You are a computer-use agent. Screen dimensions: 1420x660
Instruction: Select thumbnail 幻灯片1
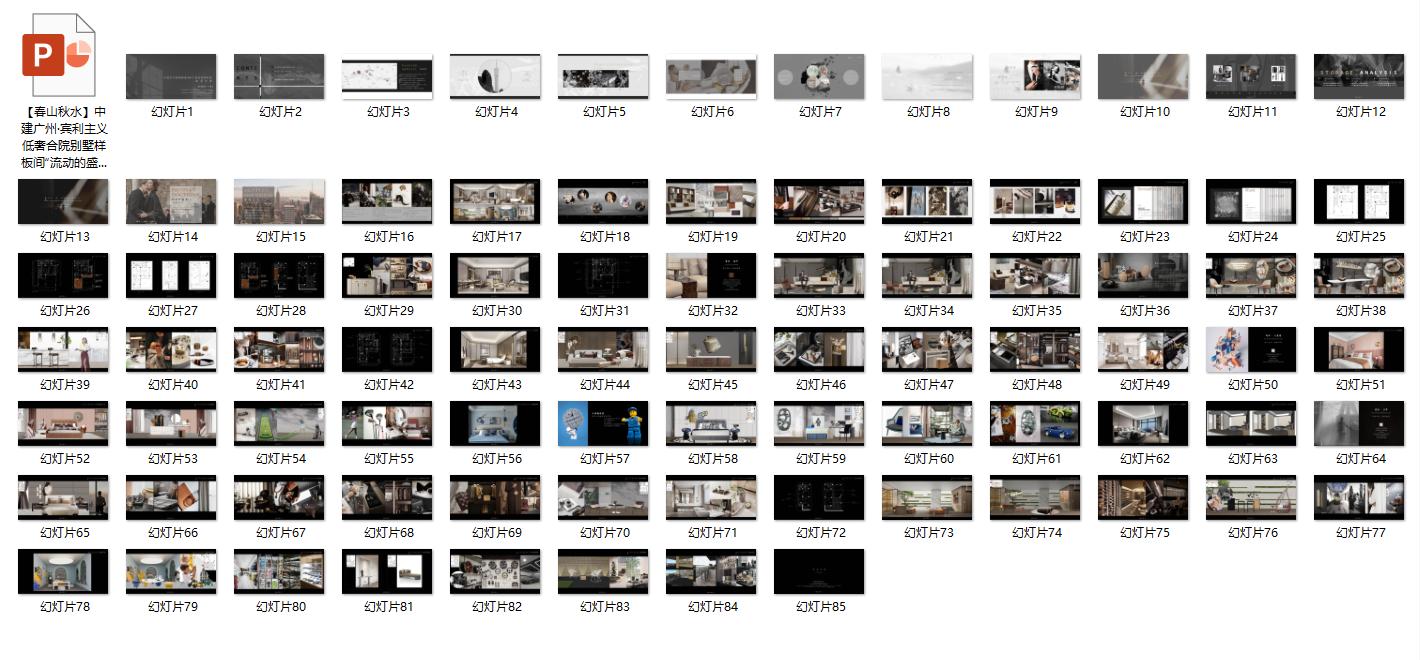(x=171, y=77)
